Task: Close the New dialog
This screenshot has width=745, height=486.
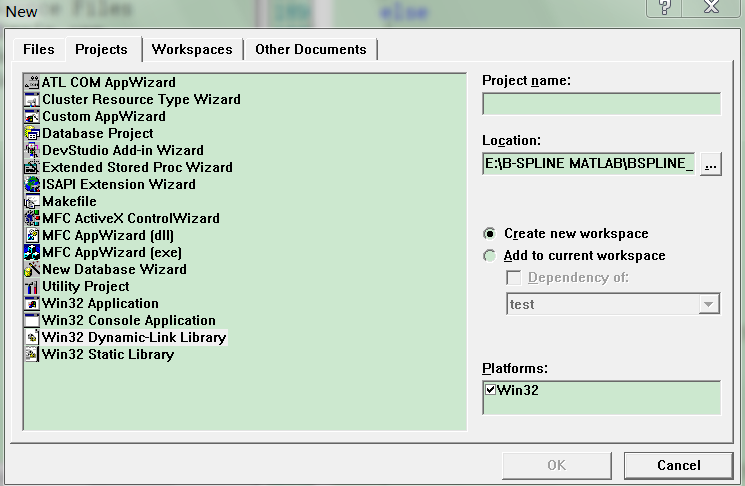Action: pyautogui.click(x=711, y=7)
